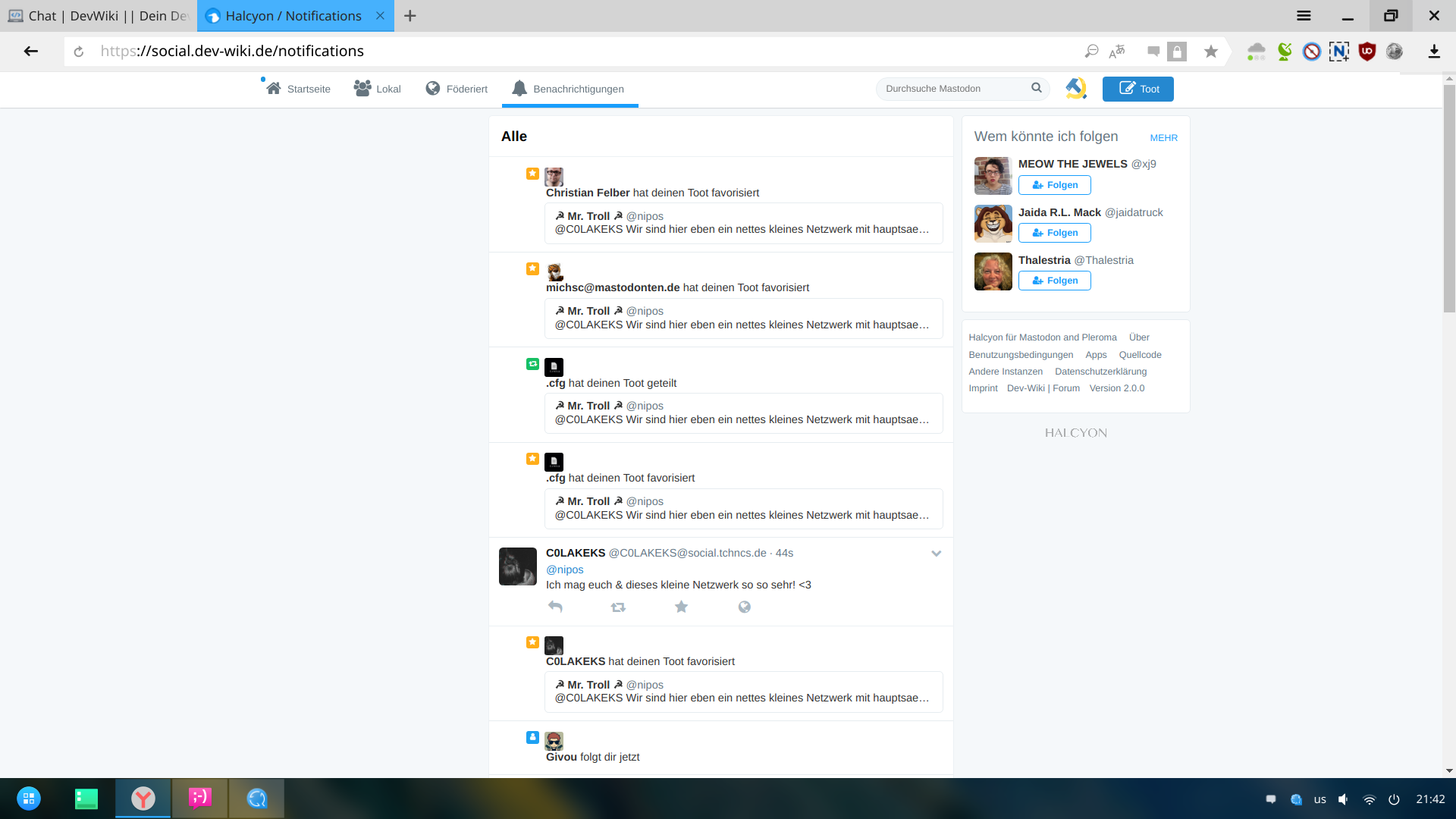The image size is (1456, 819).
Task: Expand the C0LAKEKS toot options chevron
Action: point(936,554)
